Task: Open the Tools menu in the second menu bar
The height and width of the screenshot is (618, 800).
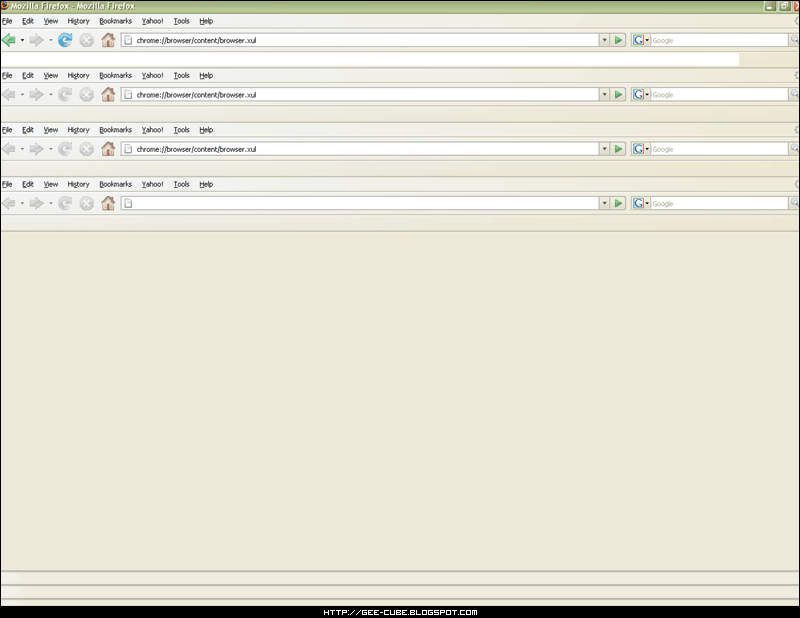Action: tap(182, 76)
